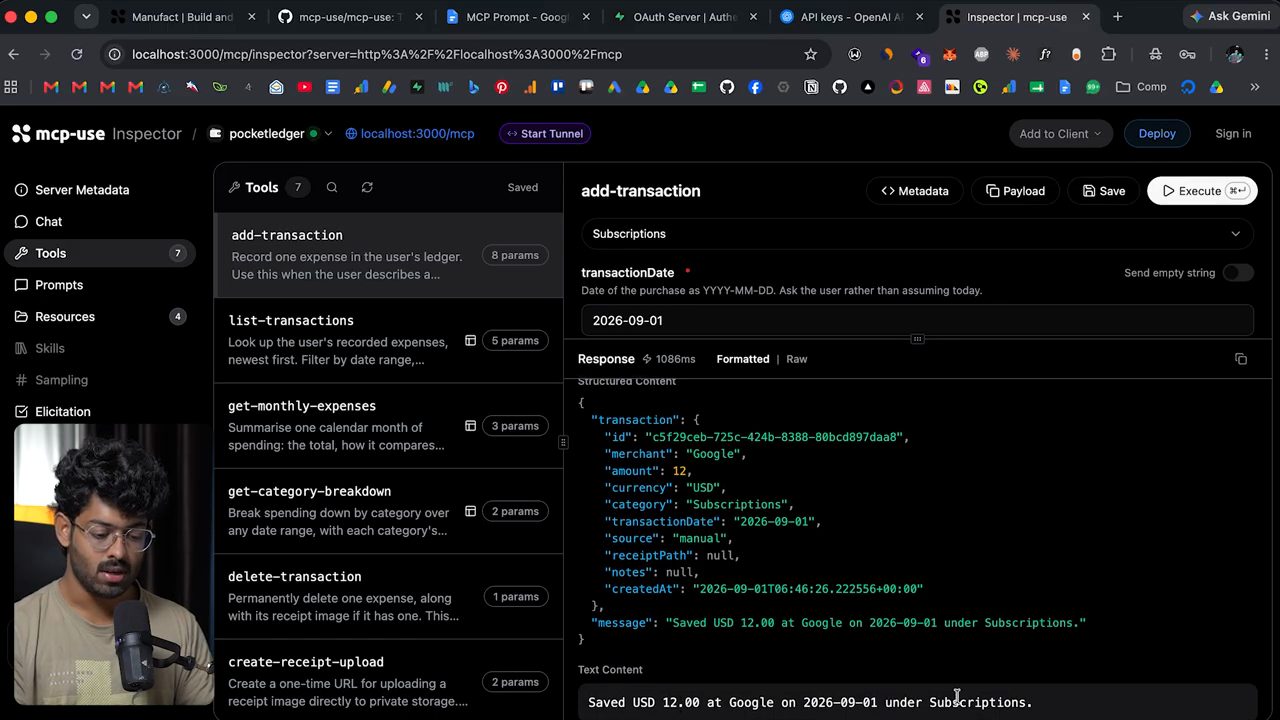Toggle the Send empty string switch
The width and height of the screenshot is (1280, 720).
coord(1238,273)
